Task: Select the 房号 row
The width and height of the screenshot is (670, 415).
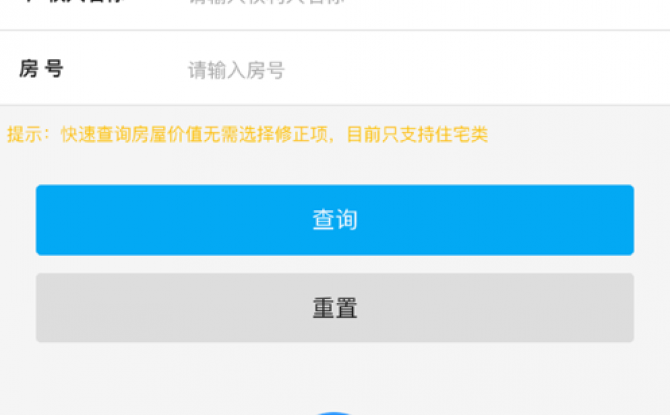Action: [335, 68]
